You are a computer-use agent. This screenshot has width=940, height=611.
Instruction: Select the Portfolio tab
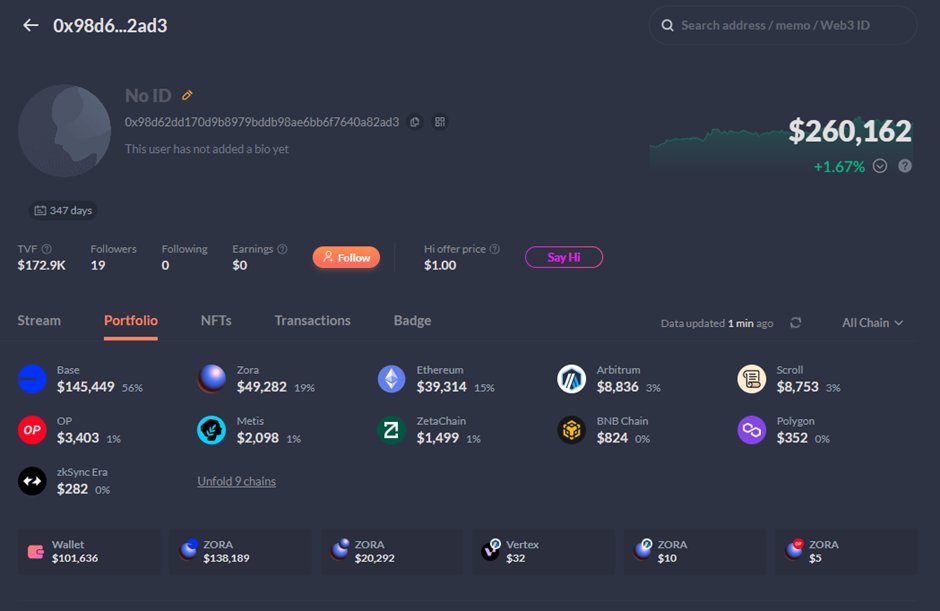pos(131,320)
